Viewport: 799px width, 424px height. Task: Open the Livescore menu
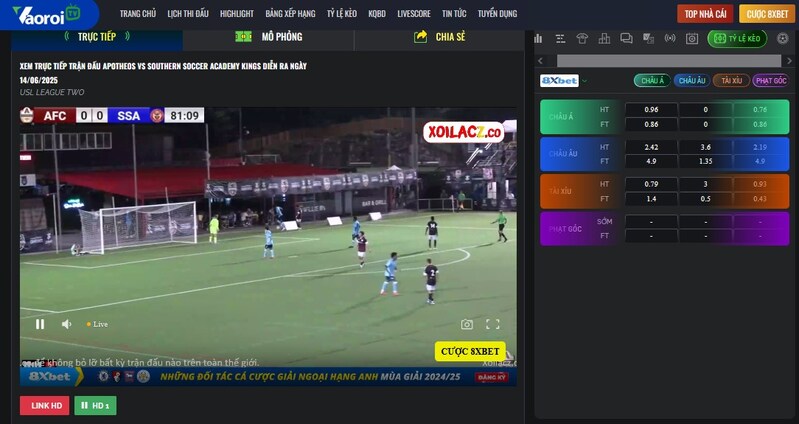tap(414, 14)
